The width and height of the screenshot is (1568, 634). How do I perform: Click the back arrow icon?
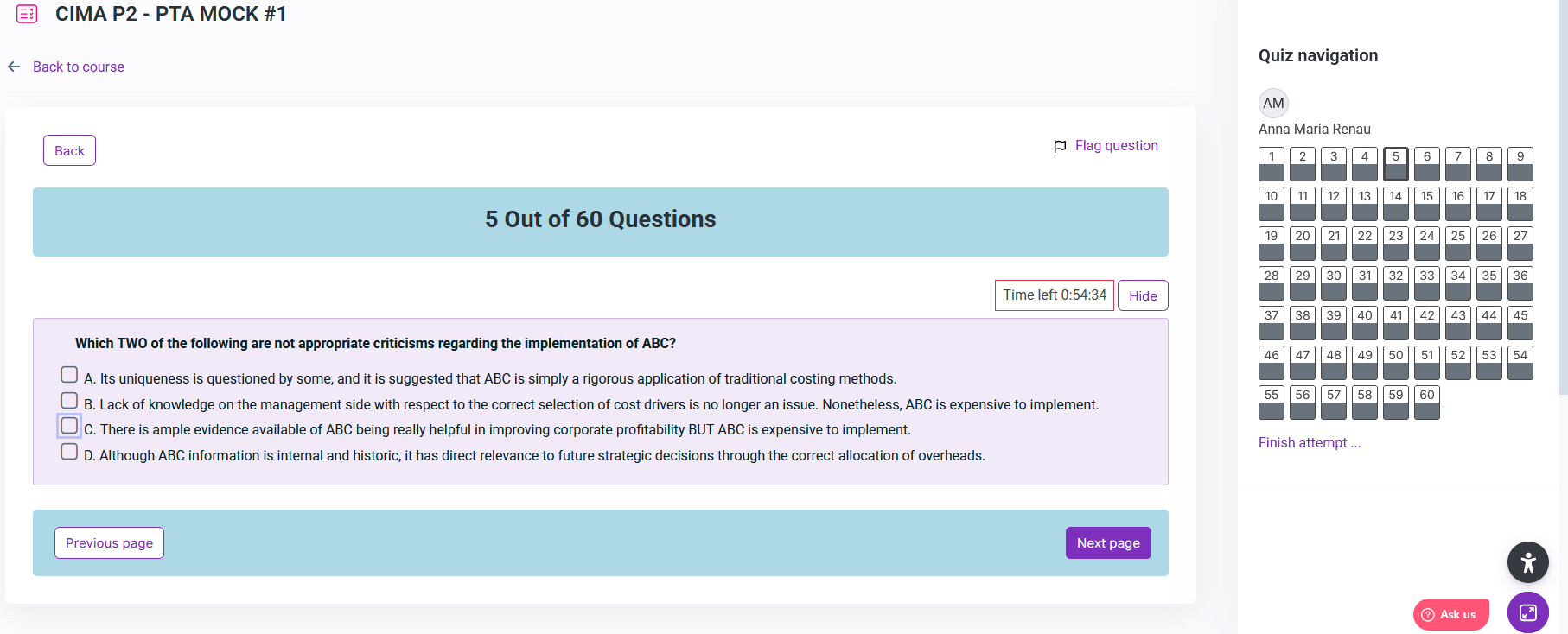[14, 67]
